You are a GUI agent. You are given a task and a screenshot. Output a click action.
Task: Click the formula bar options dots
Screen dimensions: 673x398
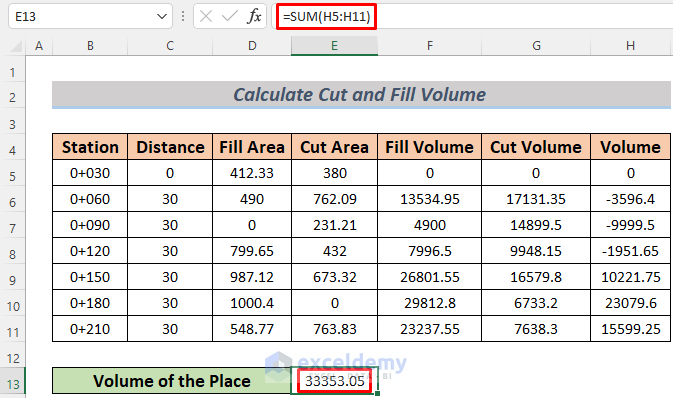[x=183, y=16]
